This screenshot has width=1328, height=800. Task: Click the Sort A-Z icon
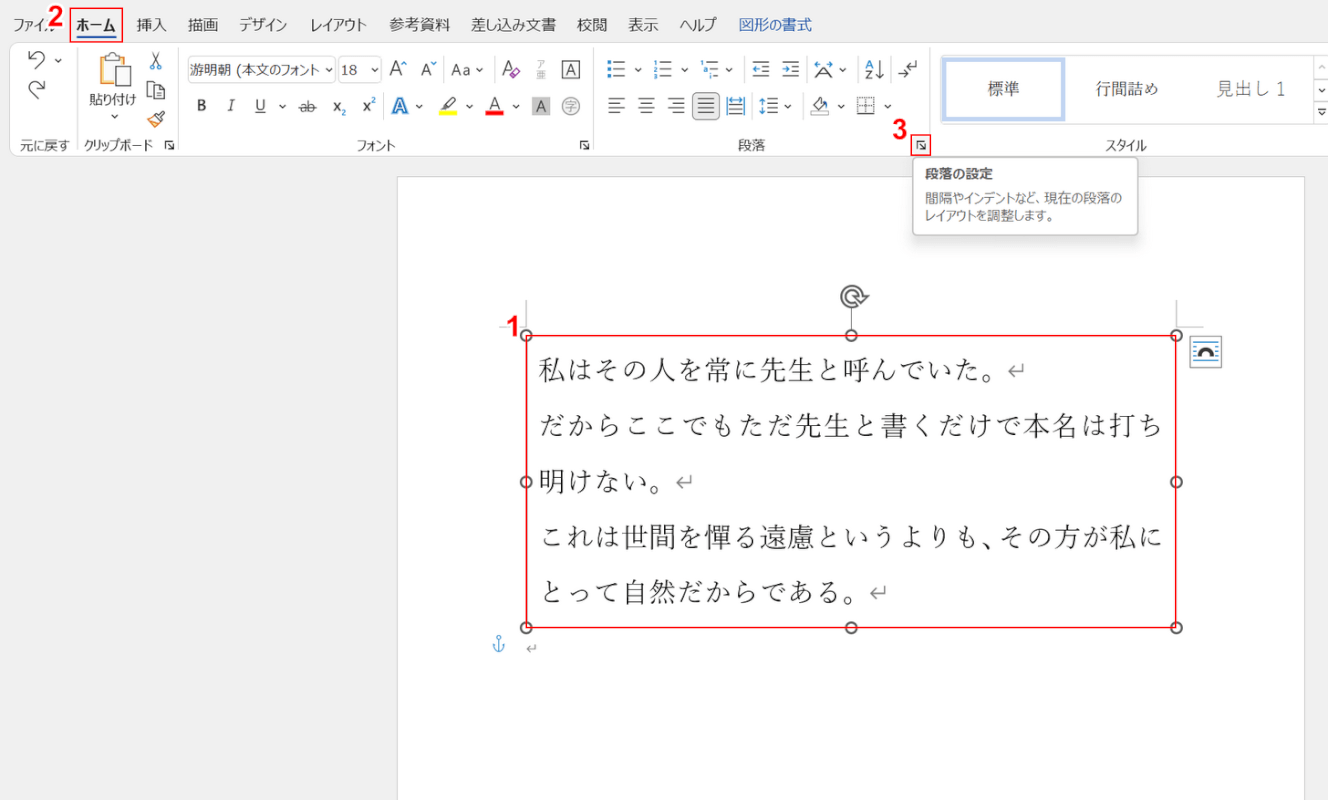pyautogui.click(x=874, y=69)
